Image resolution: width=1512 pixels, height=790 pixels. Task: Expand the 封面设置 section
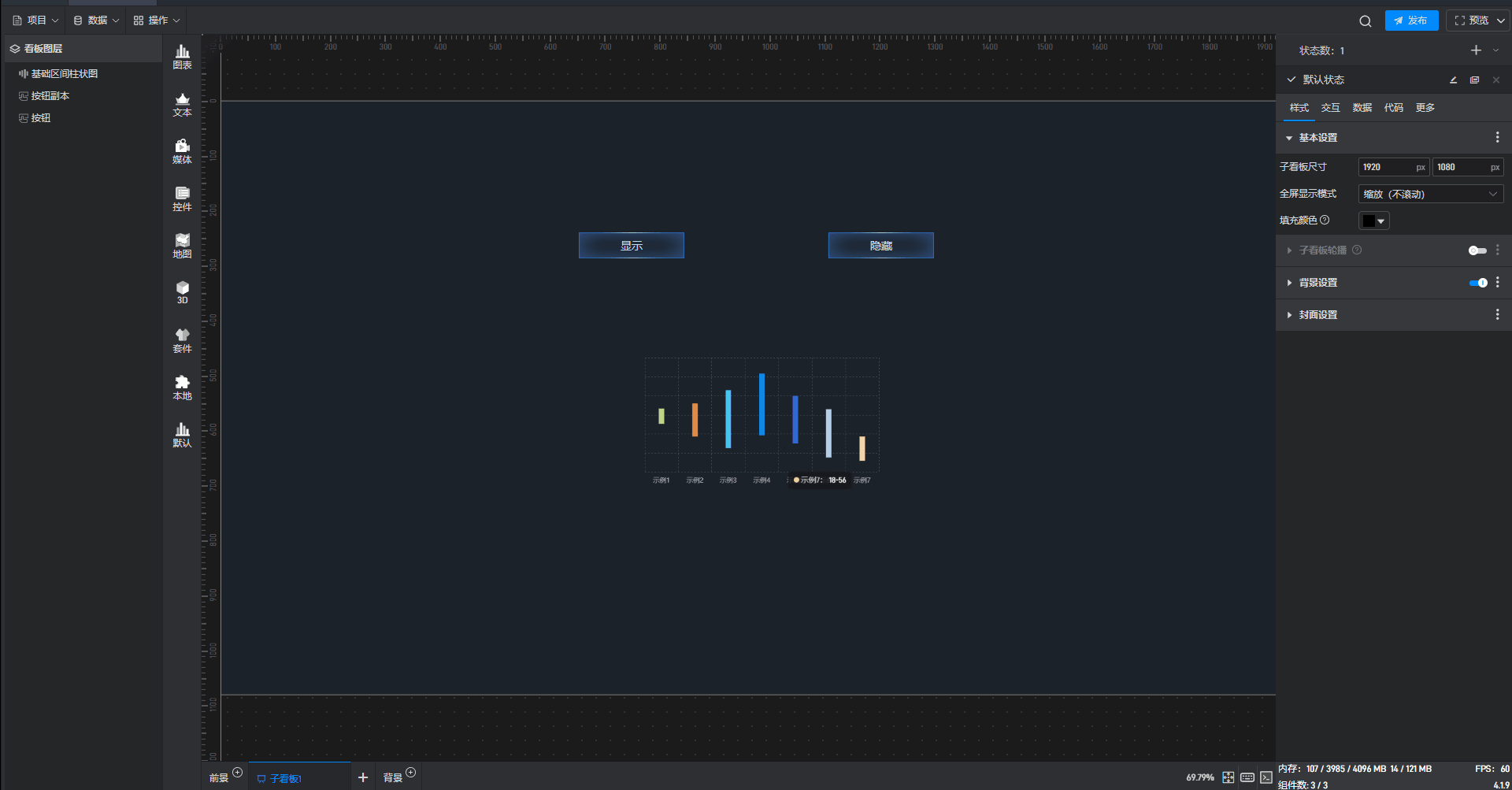click(1289, 315)
